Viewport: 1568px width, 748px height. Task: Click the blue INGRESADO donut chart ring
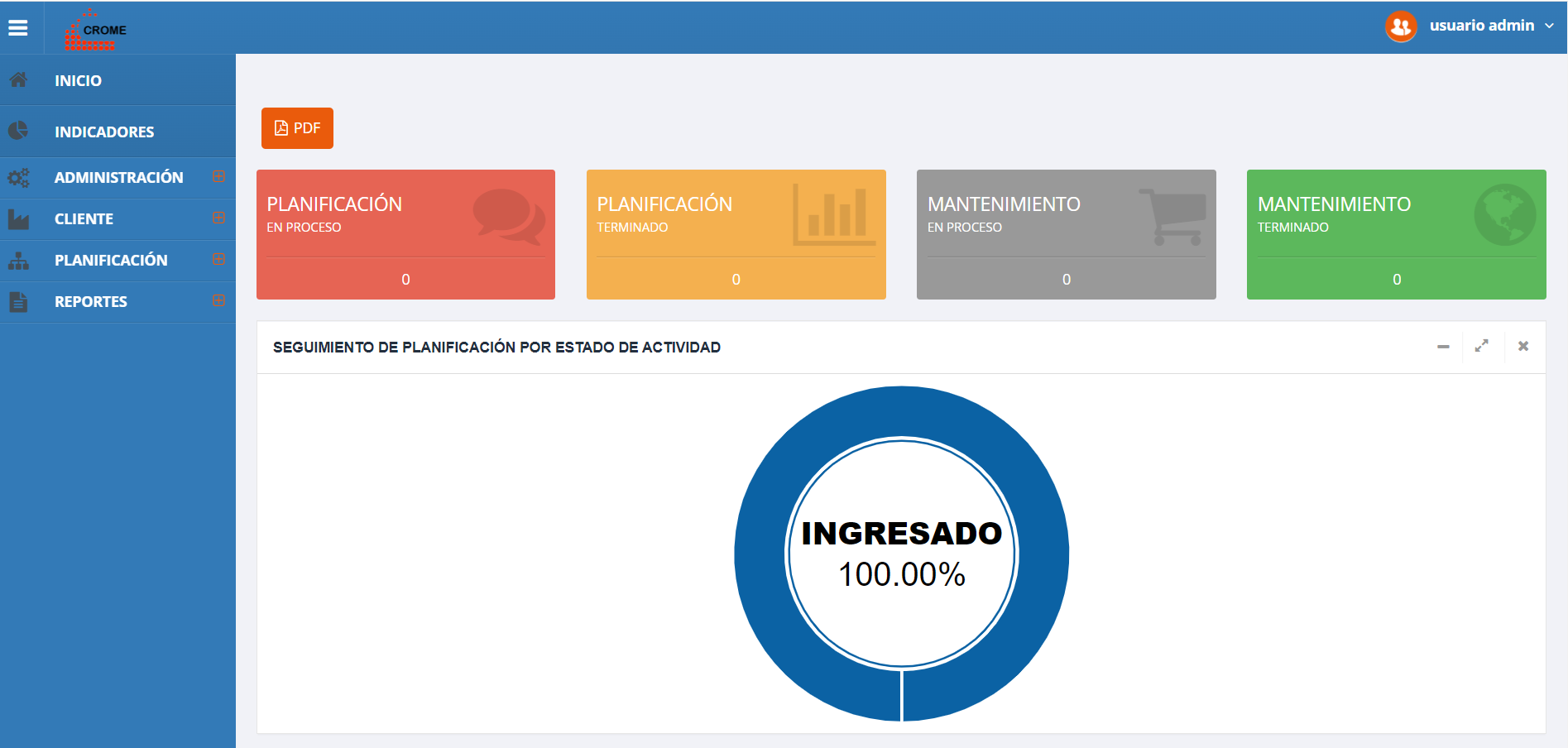761,554
